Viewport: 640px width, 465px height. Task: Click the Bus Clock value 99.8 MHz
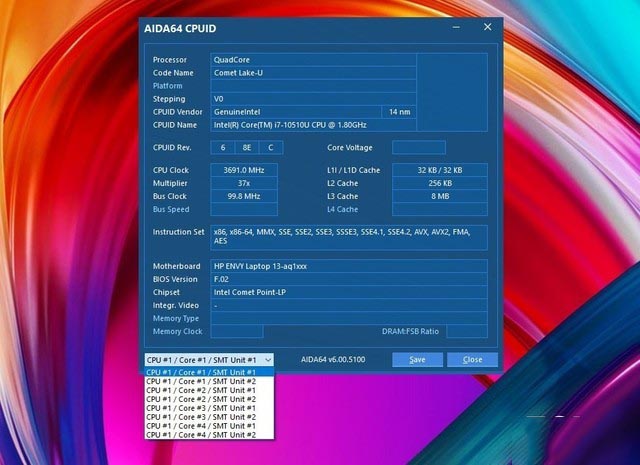pos(244,196)
